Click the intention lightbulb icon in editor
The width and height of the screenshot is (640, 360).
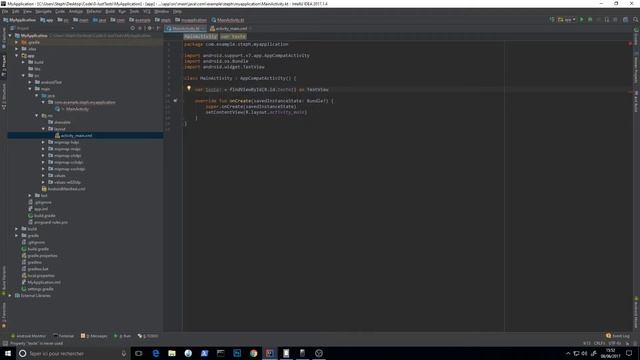(x=189, y=88)
